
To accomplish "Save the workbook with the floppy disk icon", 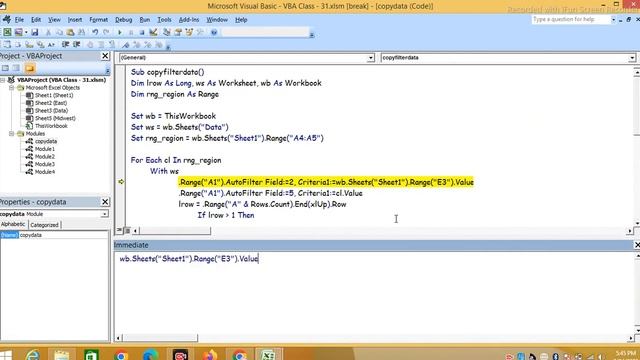I will tap(35, 32).
